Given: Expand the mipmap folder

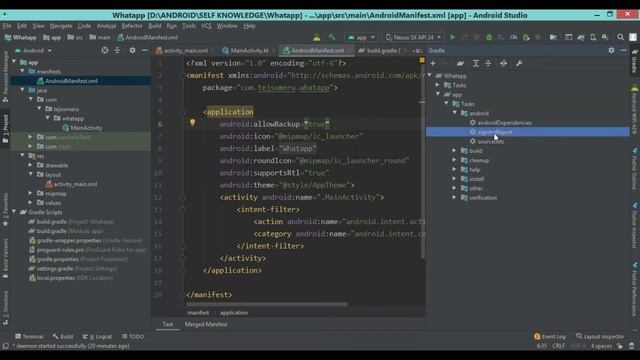Looking at the screenshot, I should (x=31, y=193).
